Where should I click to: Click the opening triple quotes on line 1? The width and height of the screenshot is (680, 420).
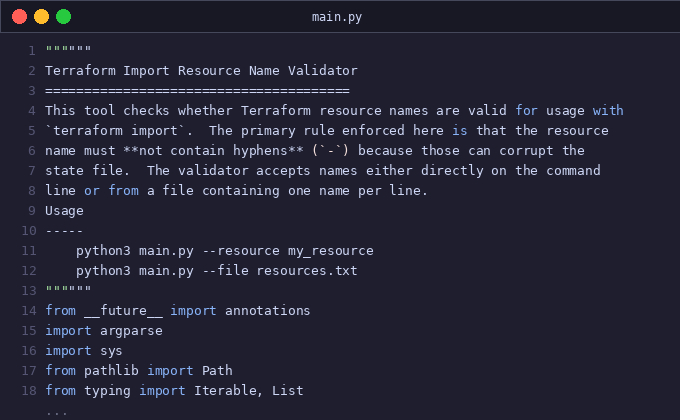pyautogui.click(x=68, y=49)
